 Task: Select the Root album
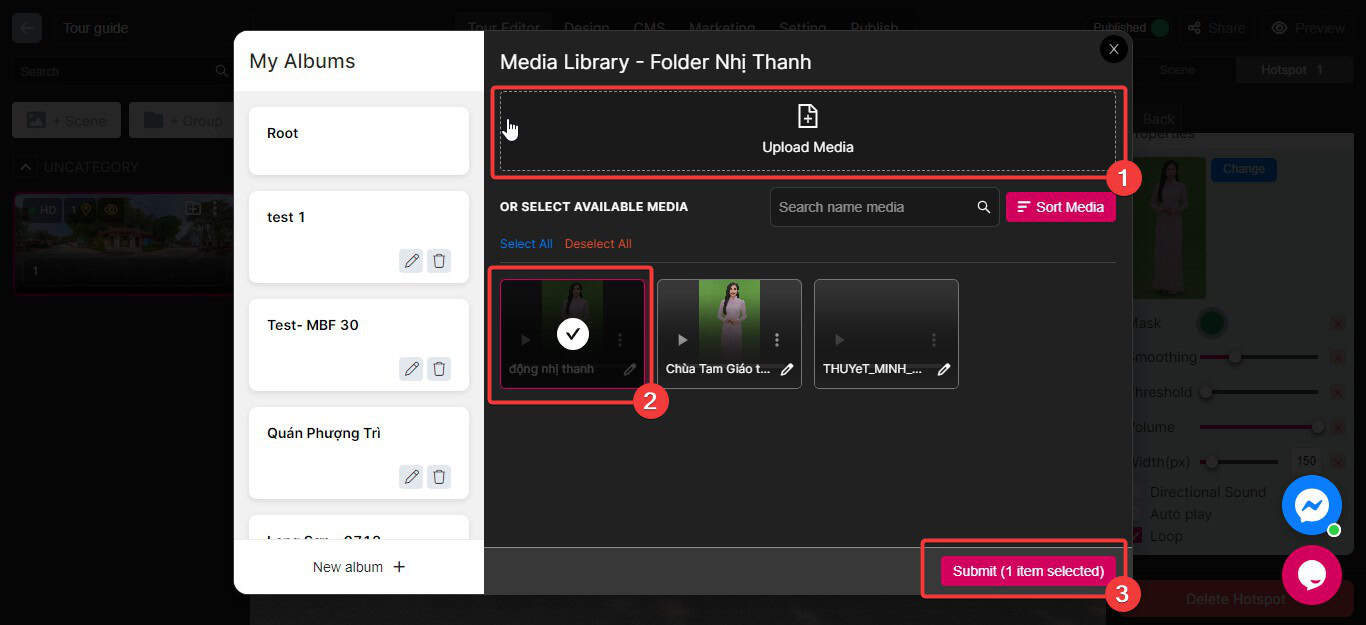[358, 140]
